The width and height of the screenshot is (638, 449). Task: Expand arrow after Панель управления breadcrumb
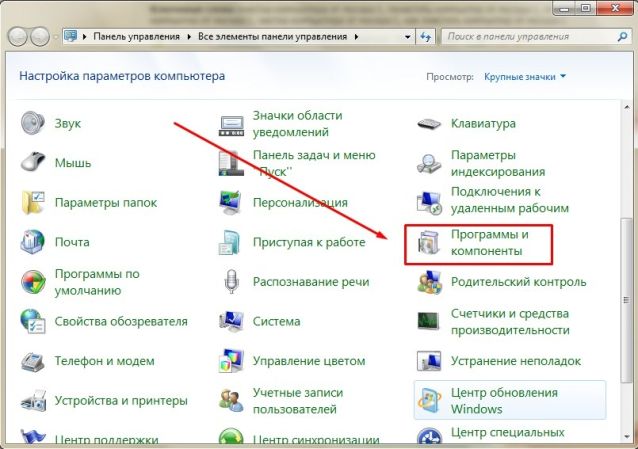(x=189, y=37)
